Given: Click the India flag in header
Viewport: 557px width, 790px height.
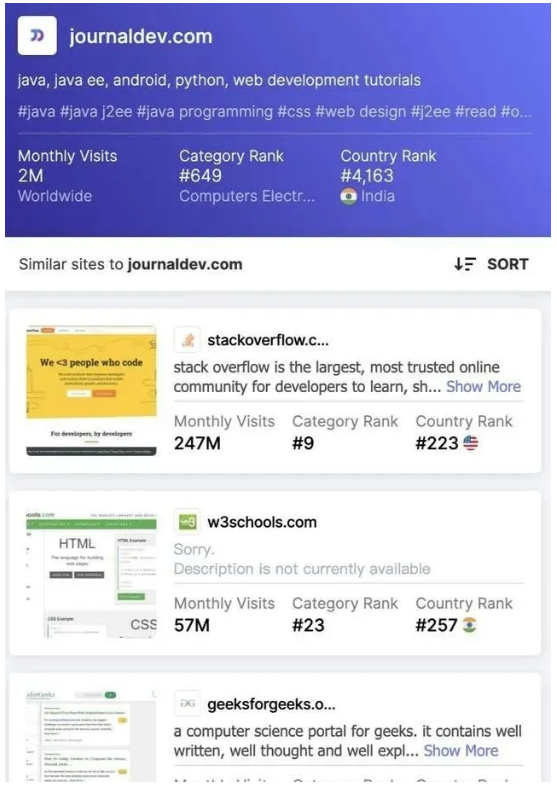Looking at the screenshot, I should point(349,196).
